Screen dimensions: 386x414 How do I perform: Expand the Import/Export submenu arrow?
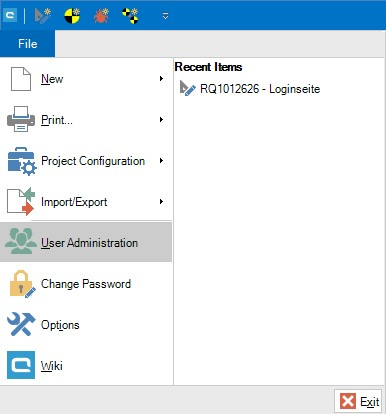(161, 202)
